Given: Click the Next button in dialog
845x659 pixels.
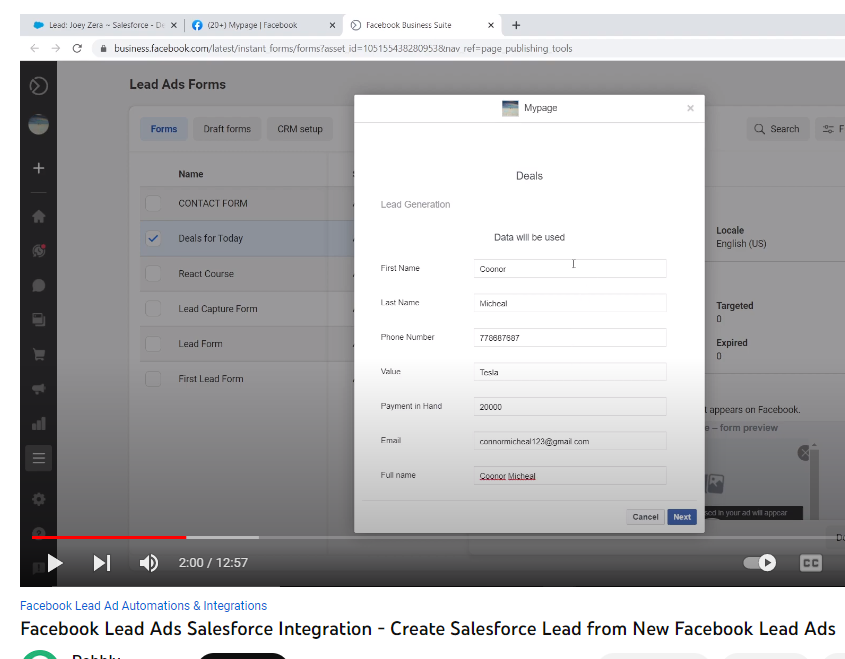Looking at the screenshot, I should coord(682,517).
